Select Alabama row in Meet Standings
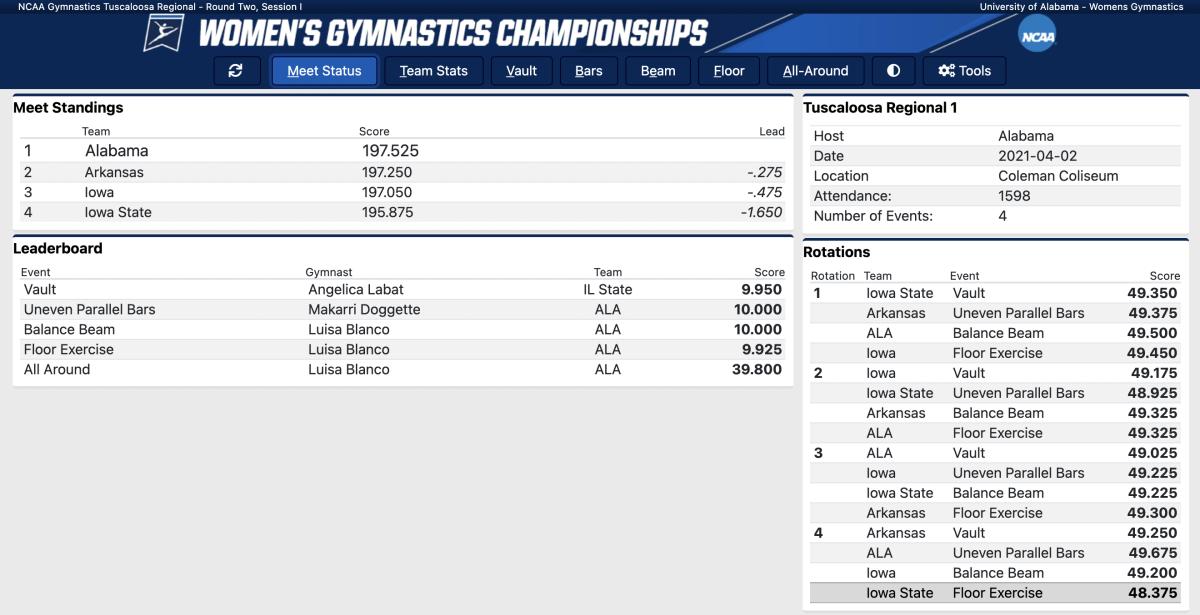The width and height of the screenshot is (1200, 615). 116,151
